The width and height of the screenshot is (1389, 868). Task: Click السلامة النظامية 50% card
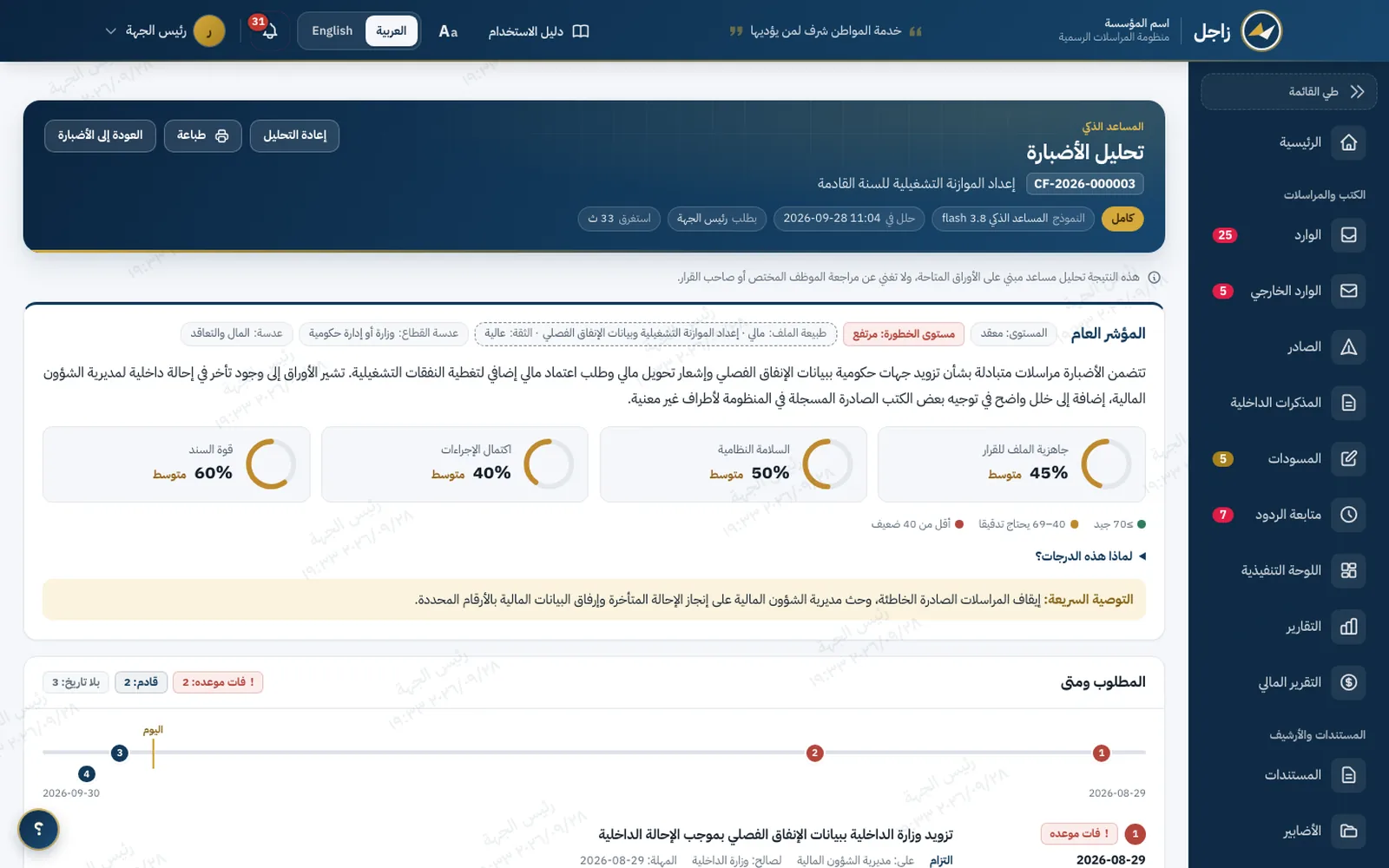click(734, 464)
